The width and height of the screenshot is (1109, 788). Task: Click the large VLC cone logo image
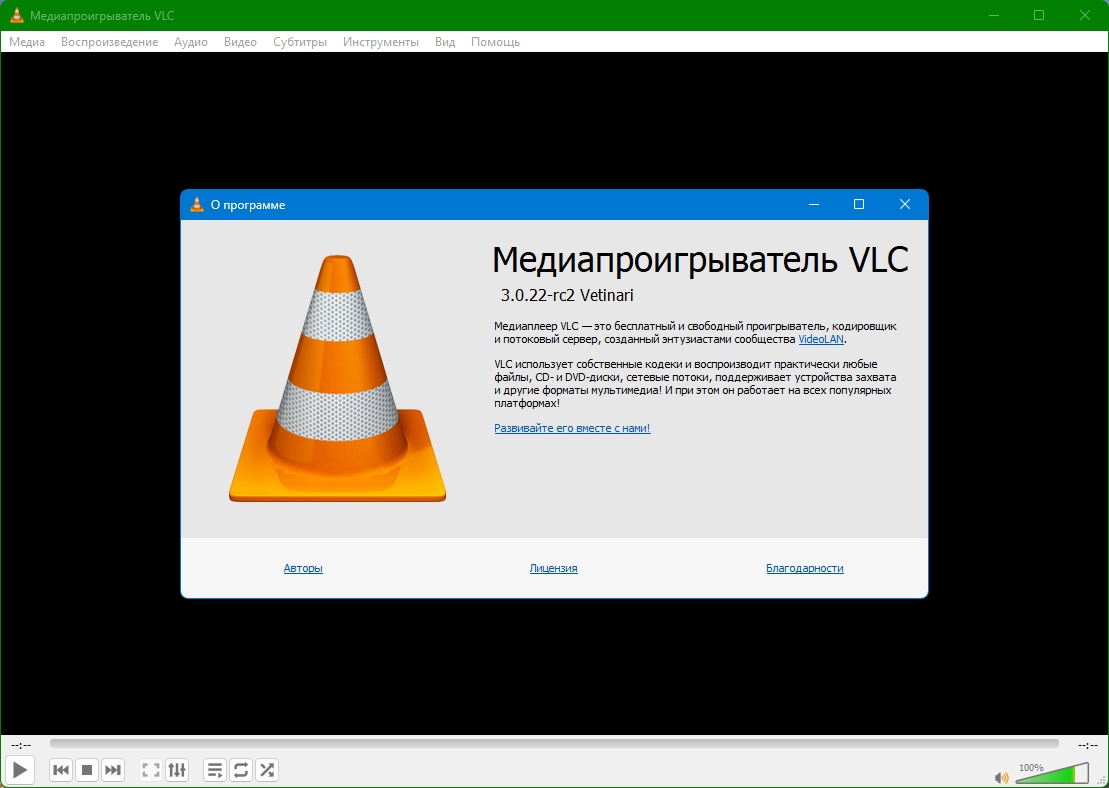point(337,378)
